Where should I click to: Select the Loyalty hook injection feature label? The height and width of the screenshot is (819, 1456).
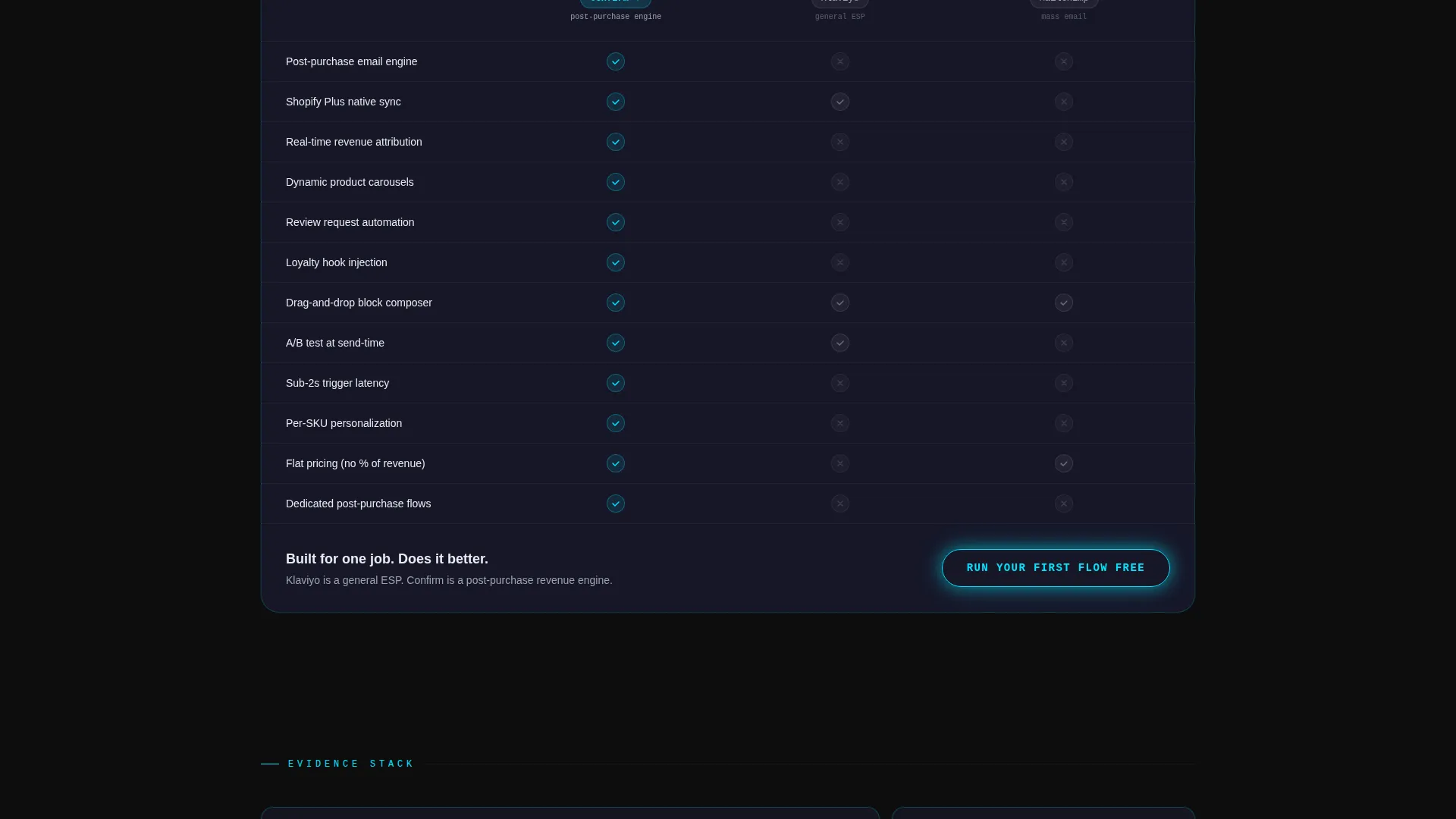[x=337, y=262]
